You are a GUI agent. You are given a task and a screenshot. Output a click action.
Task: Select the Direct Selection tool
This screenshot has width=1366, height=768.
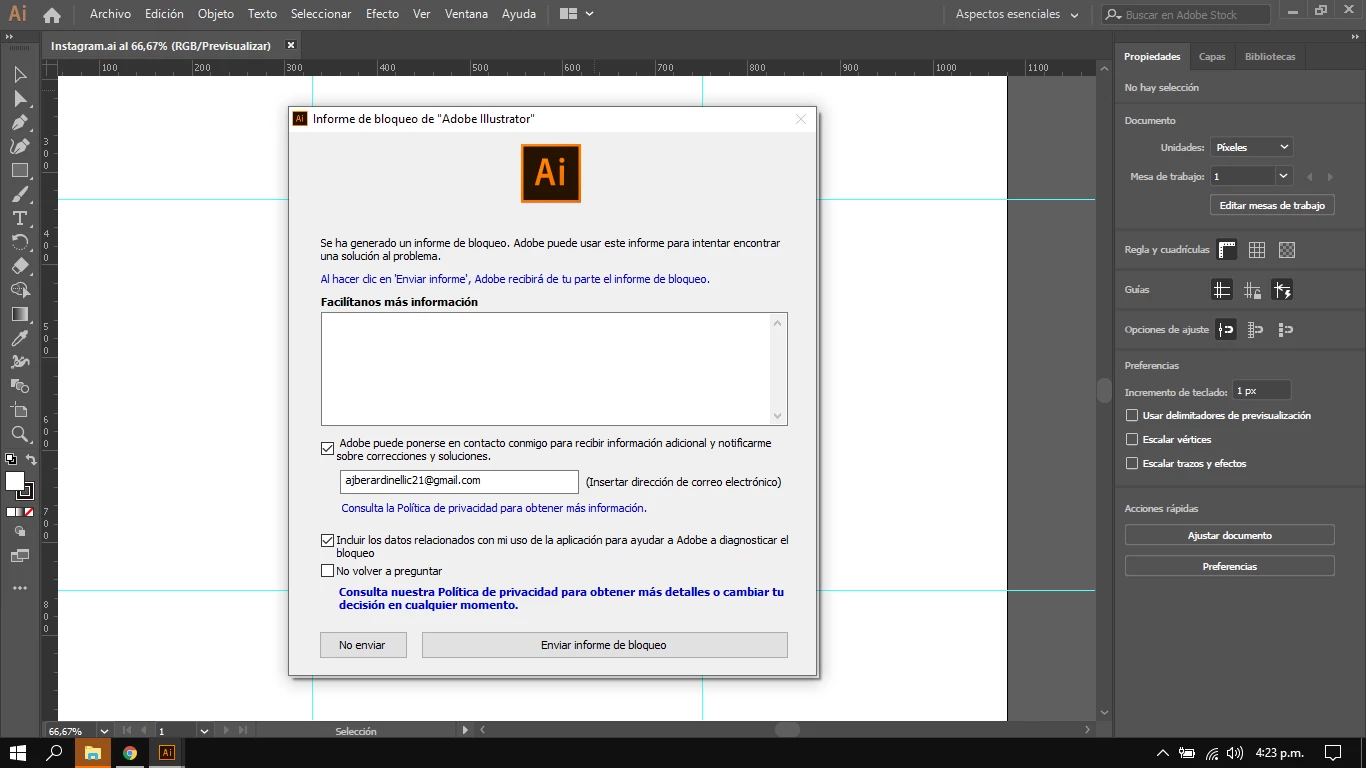pyautogui.click(x=20, y=99)
